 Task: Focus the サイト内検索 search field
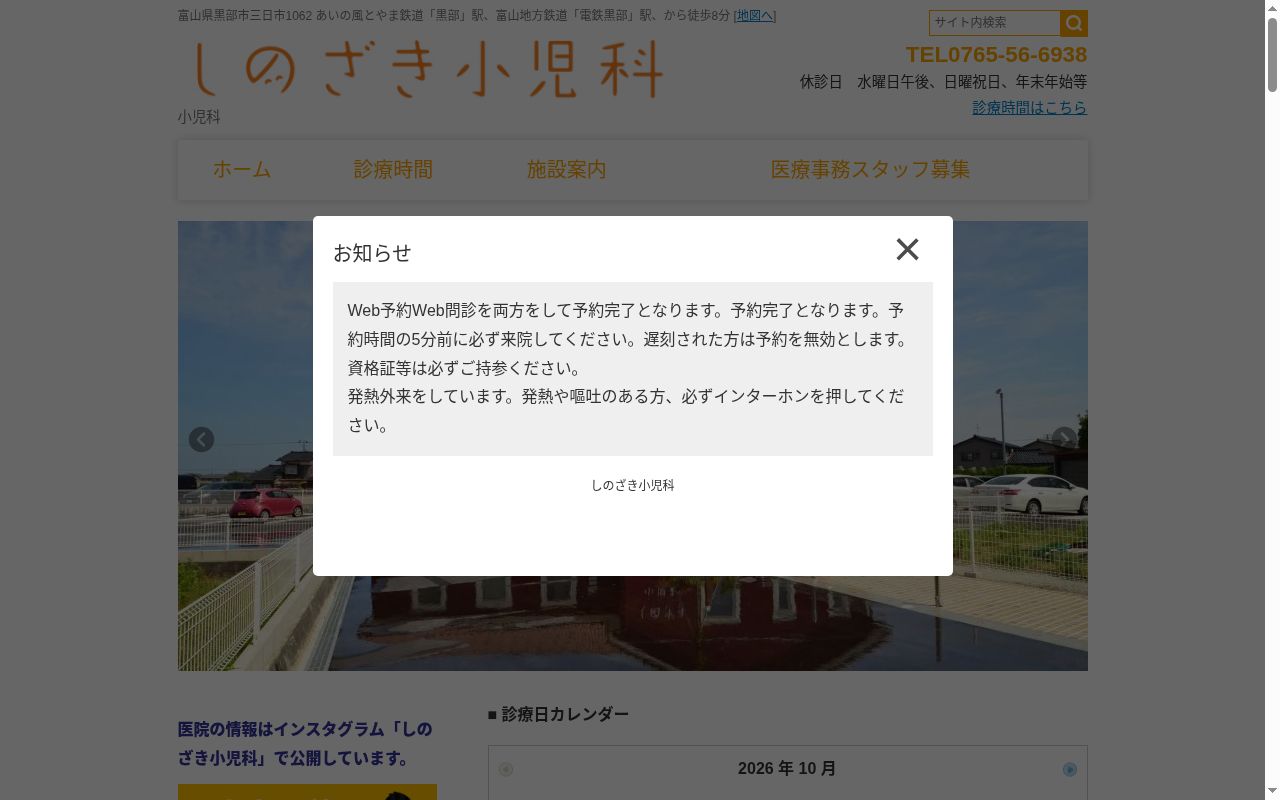pyautogui.click(x=994, y=23)
